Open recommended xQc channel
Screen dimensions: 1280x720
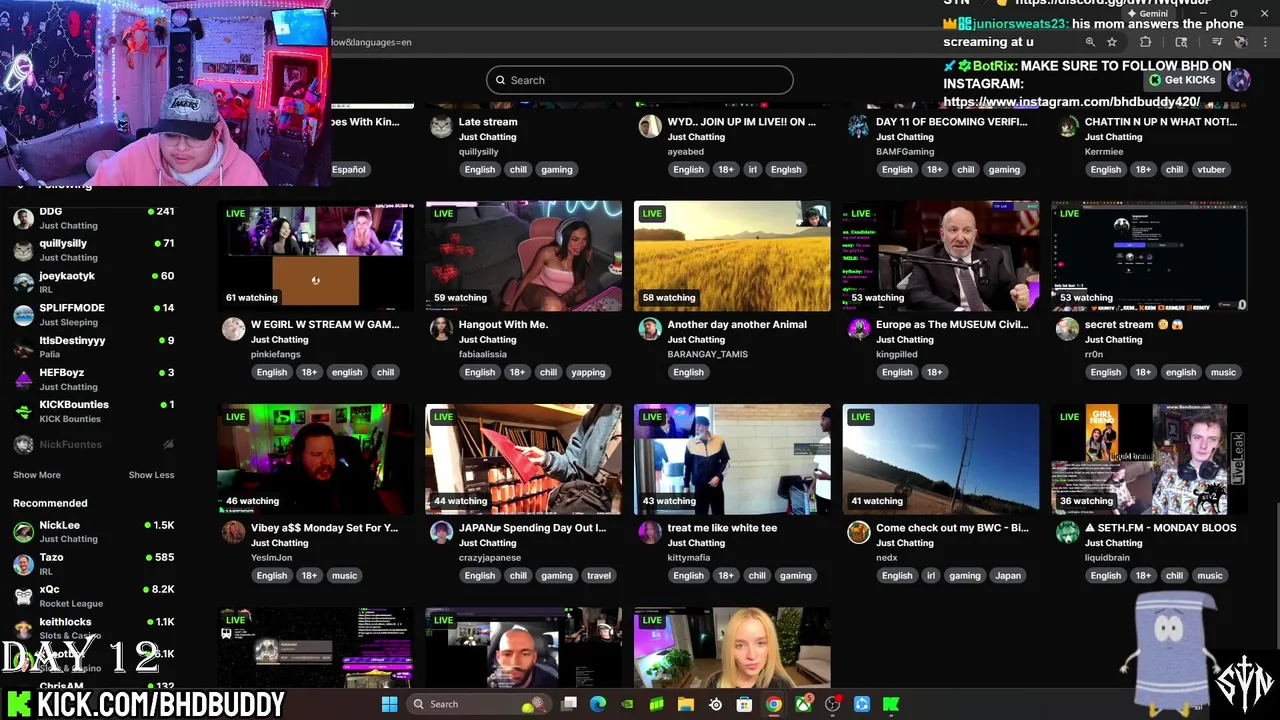pos(94,596)
